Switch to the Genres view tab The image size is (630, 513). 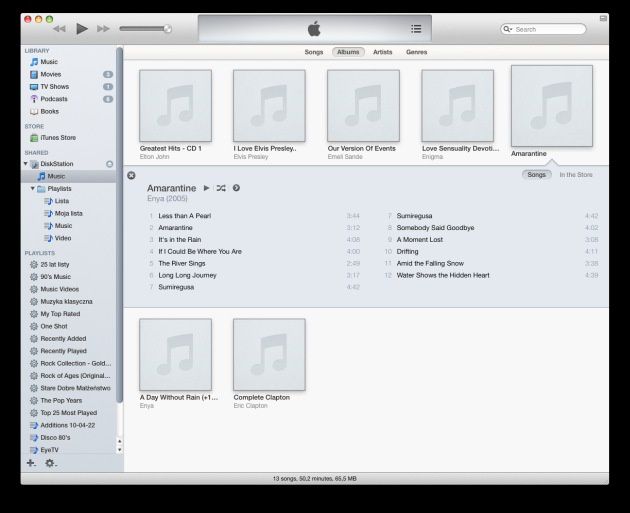click(416, 52)
